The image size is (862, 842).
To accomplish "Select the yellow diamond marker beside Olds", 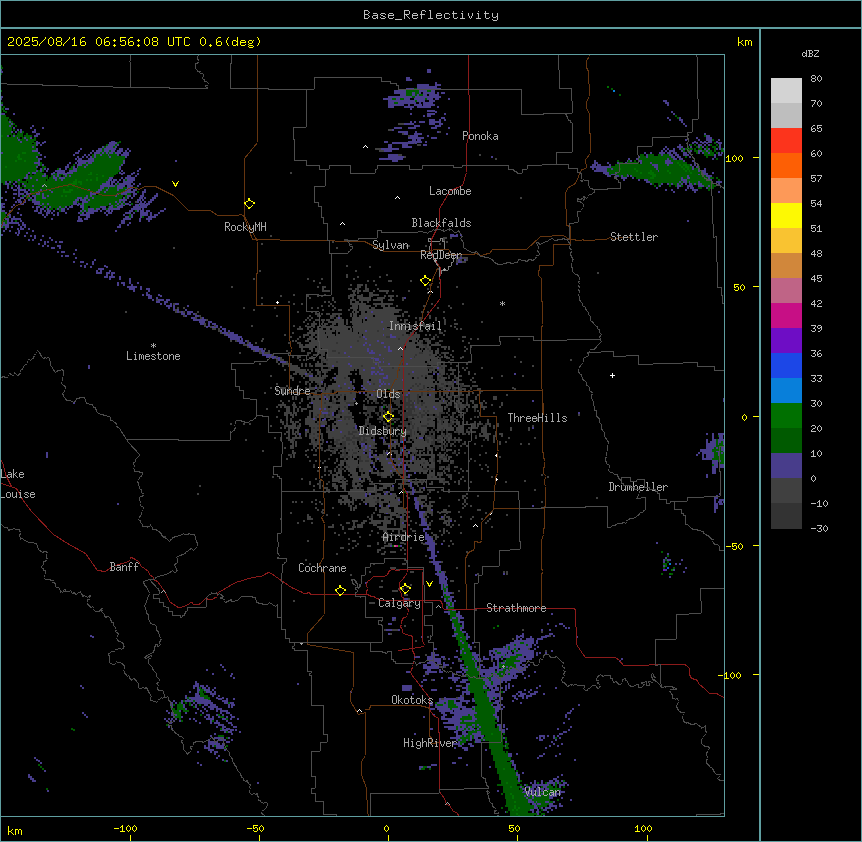I will point(388,417).
